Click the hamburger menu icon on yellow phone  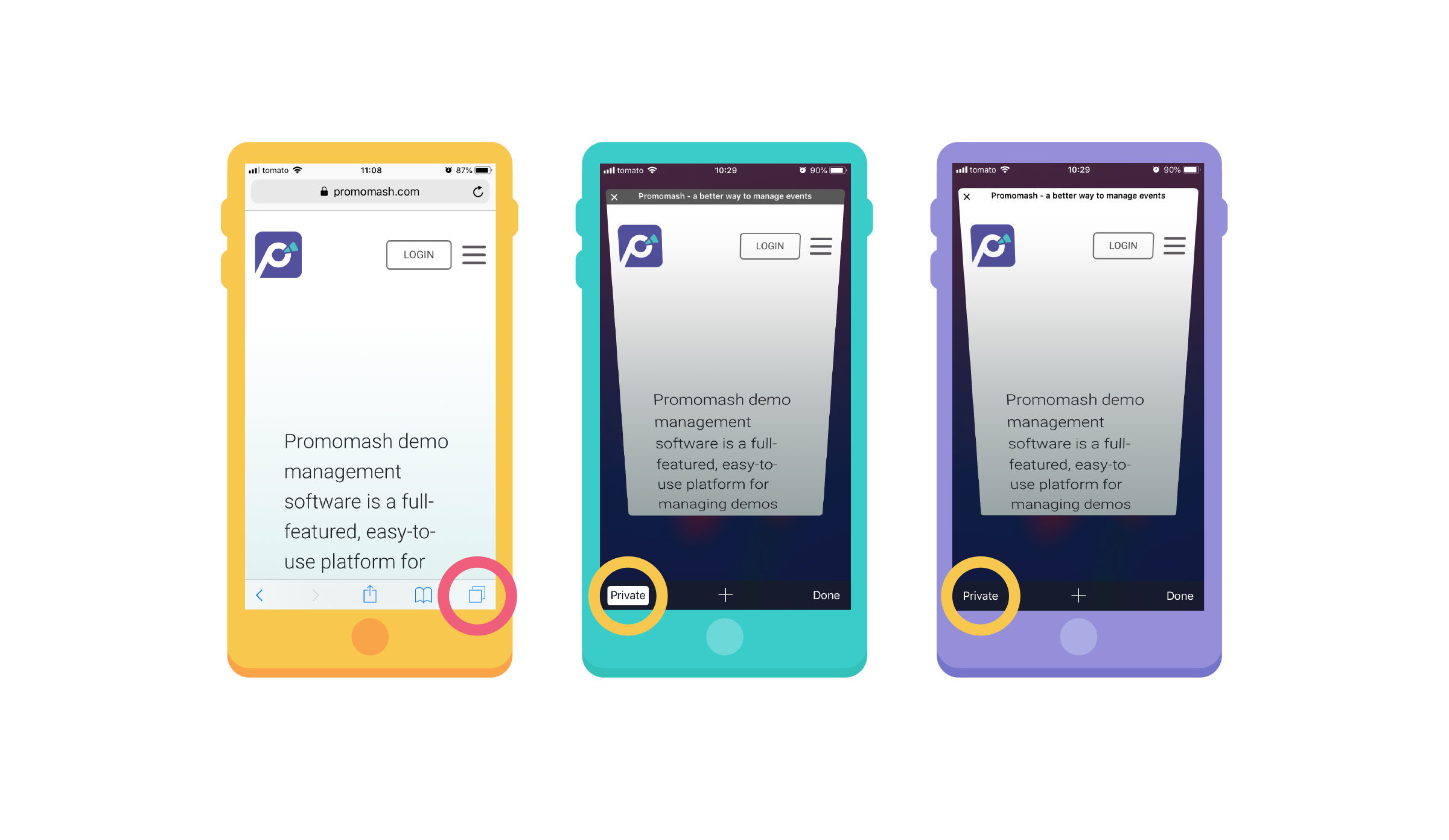point(476,254)
